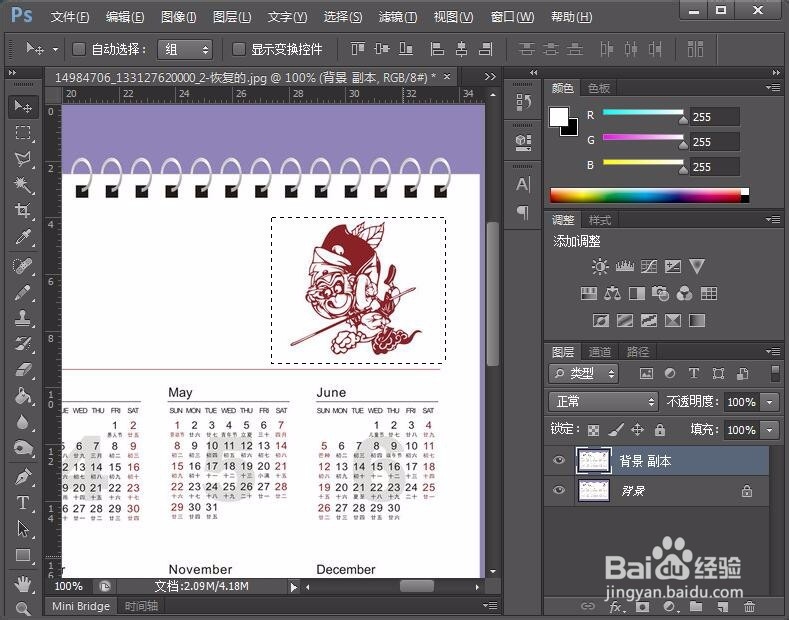Open the History panel icon

coord(523,103)
